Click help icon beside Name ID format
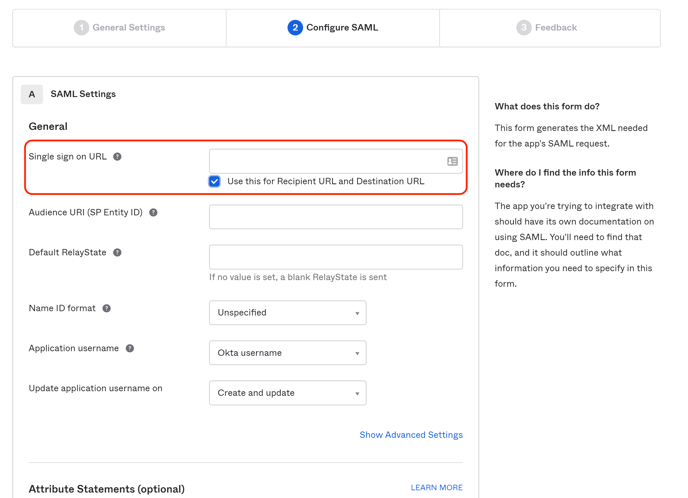Image resolution: width=688 pixels, height=498 pixels. 107,309
